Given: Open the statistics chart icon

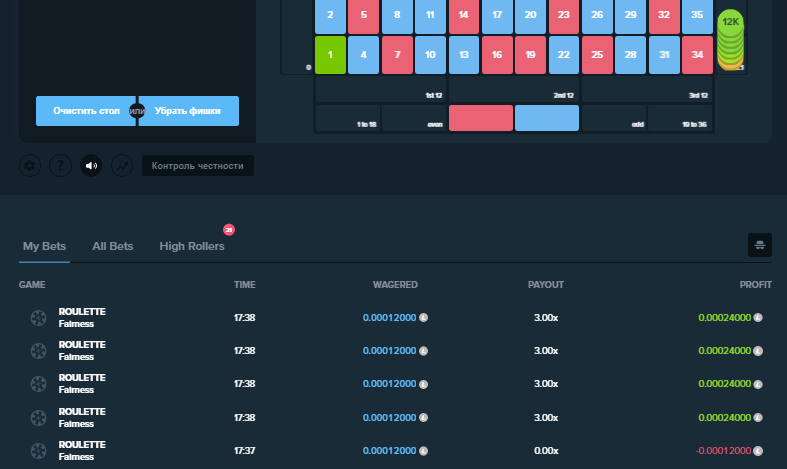Looking at the screenshot, I should [122, 166].
